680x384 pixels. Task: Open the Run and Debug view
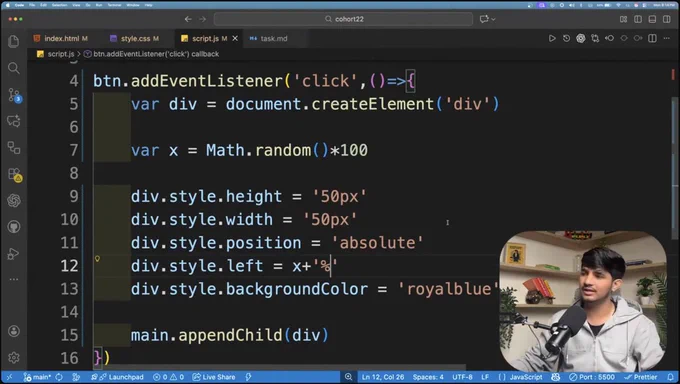[13, 253]
